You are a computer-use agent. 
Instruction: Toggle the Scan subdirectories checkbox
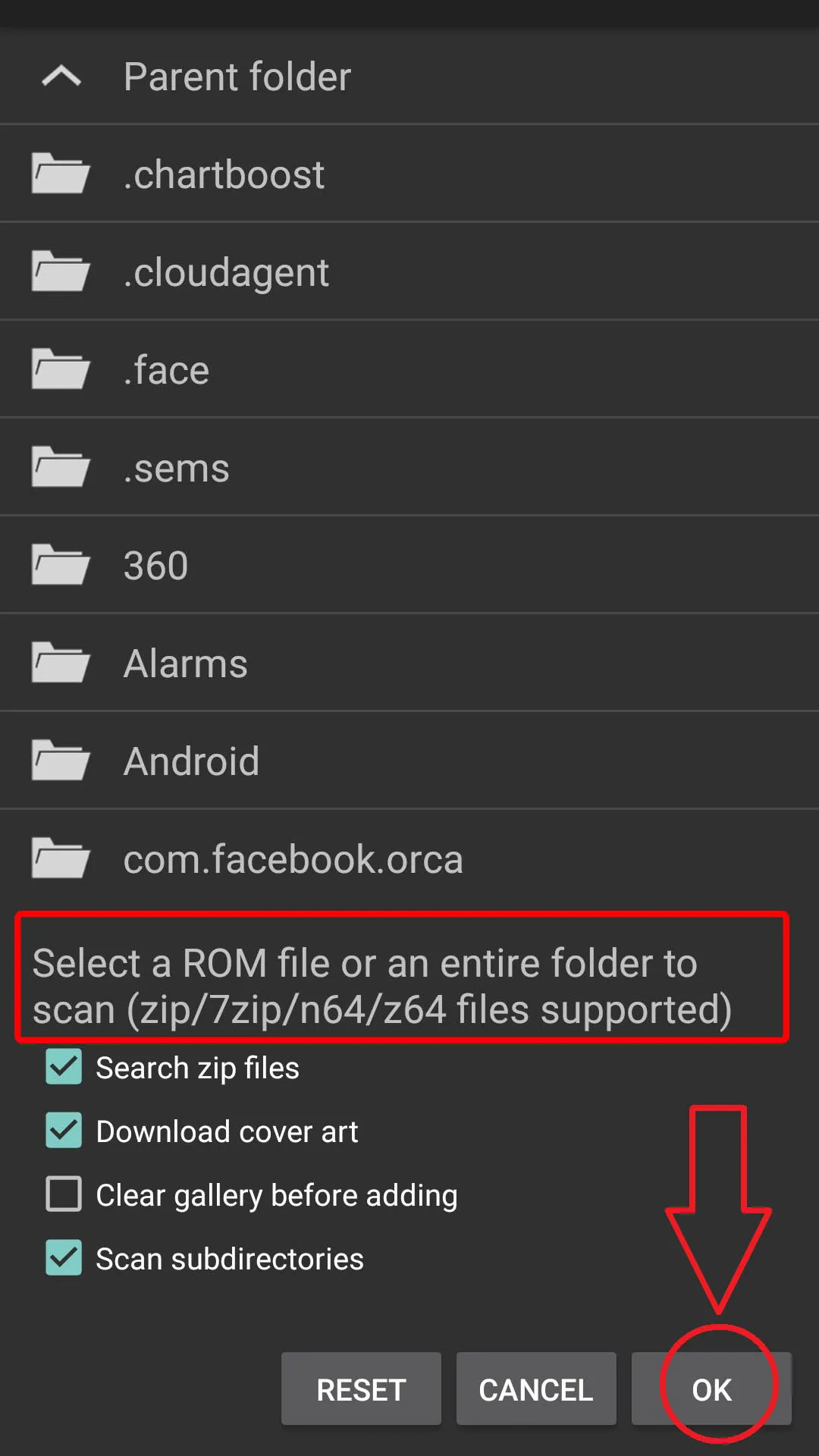[64, 1258]
